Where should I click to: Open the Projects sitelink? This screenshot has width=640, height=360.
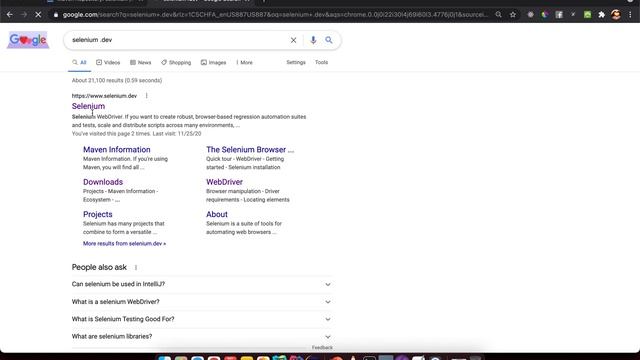tap(98, 214)
